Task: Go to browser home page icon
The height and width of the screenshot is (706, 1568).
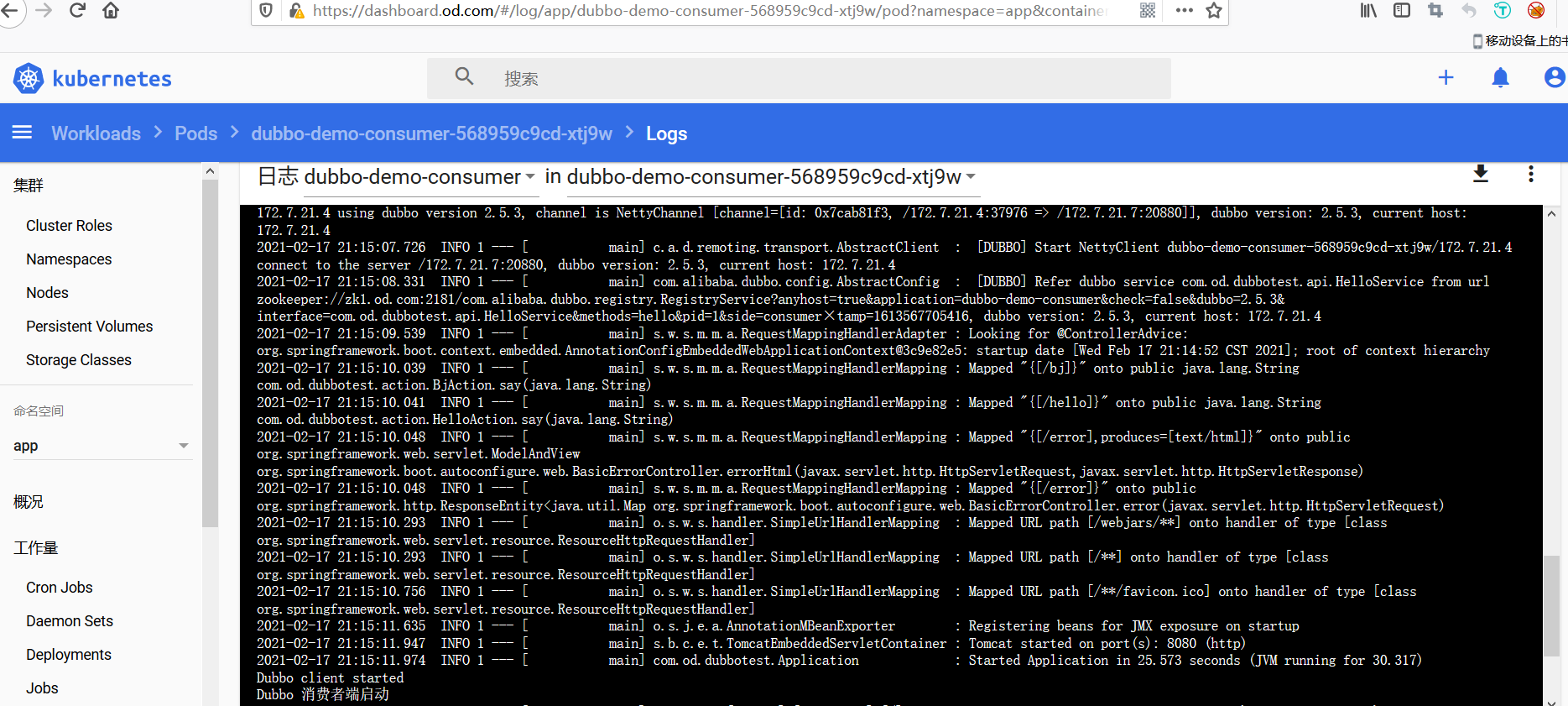Action: click(x=111, y=10)
